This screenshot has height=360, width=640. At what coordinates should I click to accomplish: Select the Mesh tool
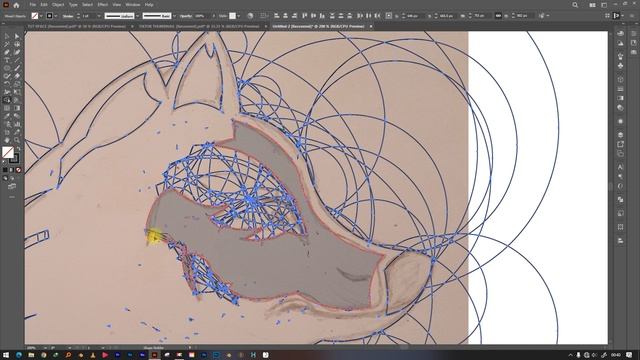7,108
